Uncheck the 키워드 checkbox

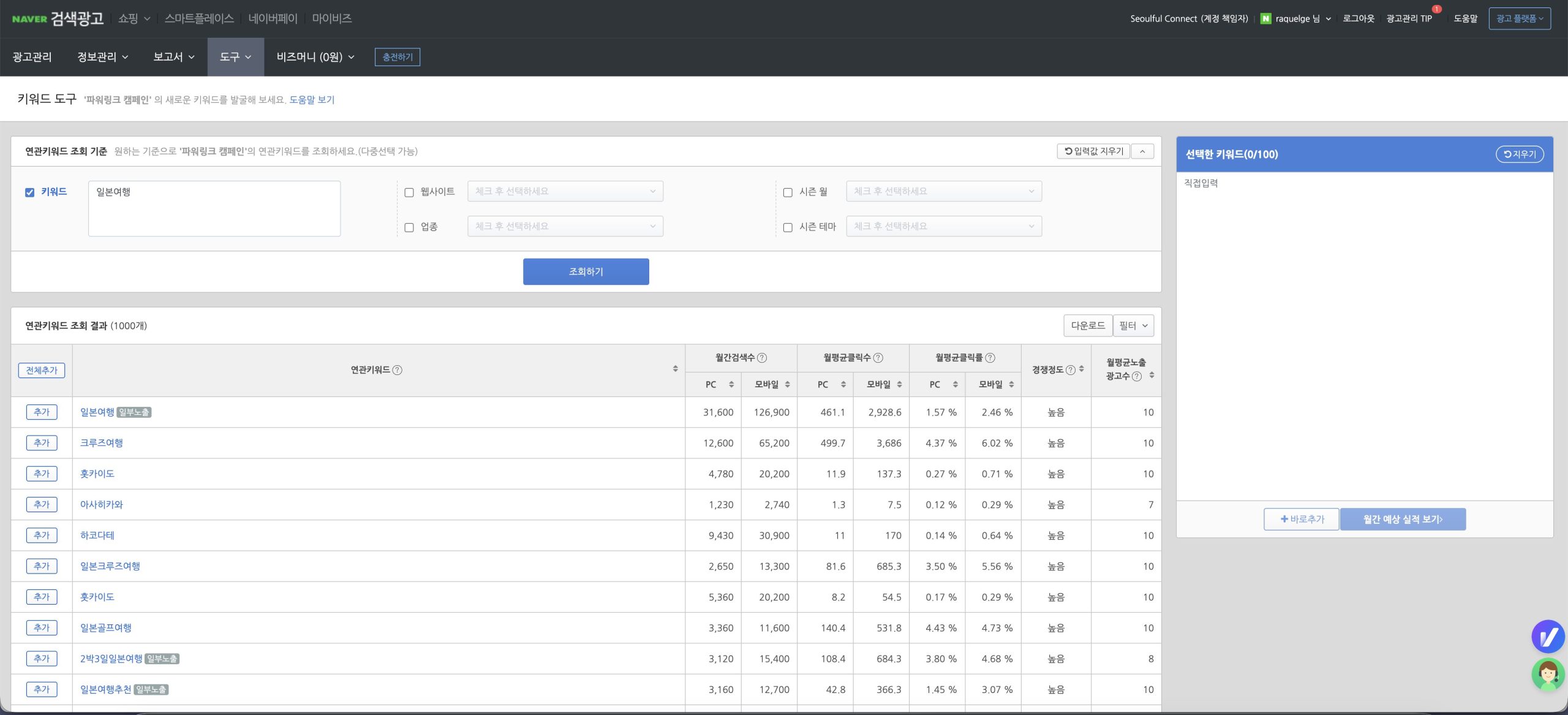pyautogui.click(x=29, y=192)
